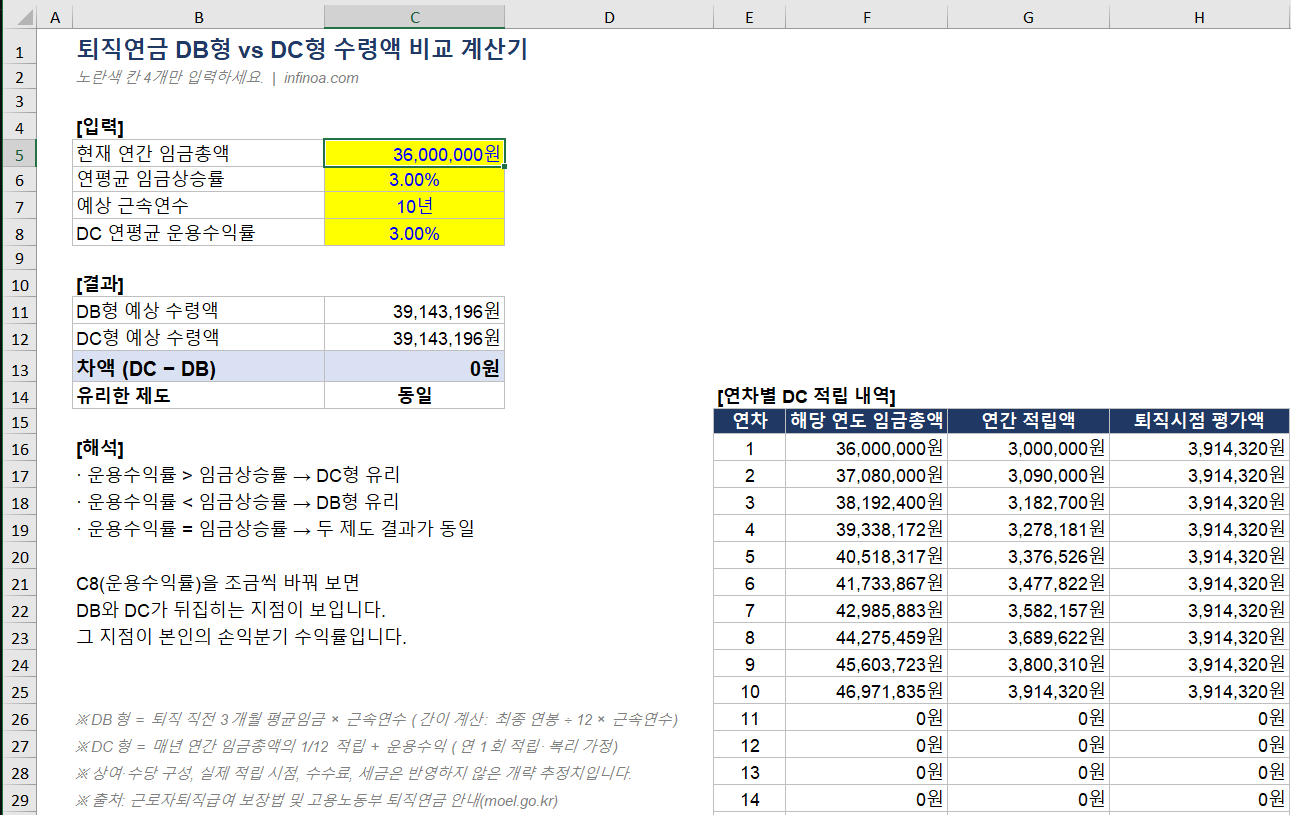
Task: Click the 'DC 연평균 운용수익률' label cell
Action: (198, 233)
